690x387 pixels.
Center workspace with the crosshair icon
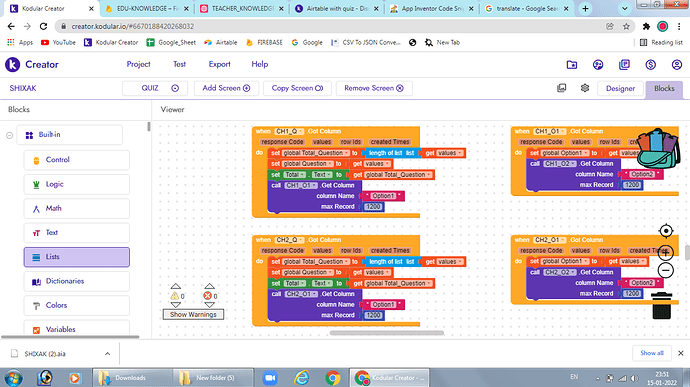[666, 231]
